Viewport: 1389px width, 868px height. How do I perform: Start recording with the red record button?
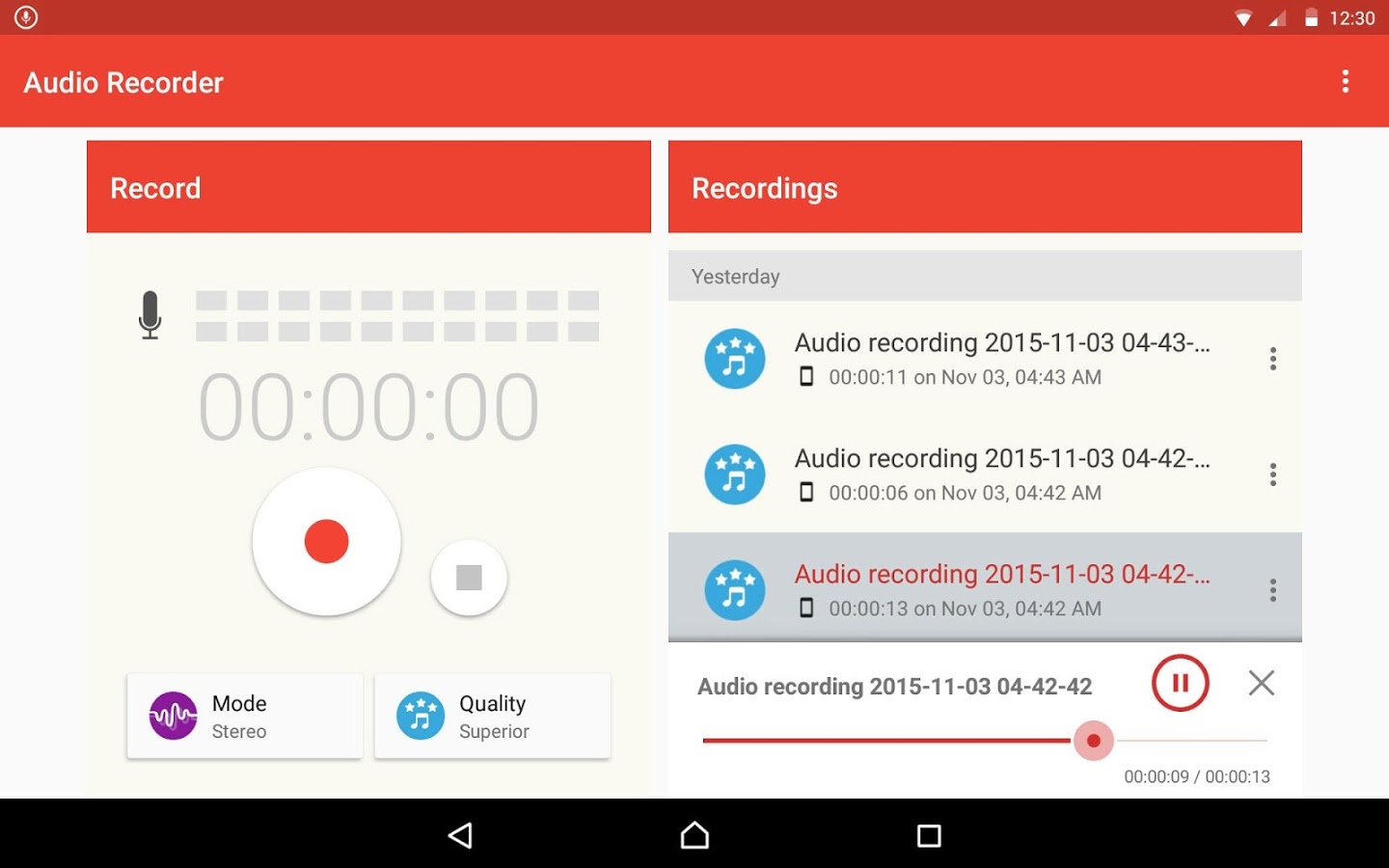(x=326, y=541)
